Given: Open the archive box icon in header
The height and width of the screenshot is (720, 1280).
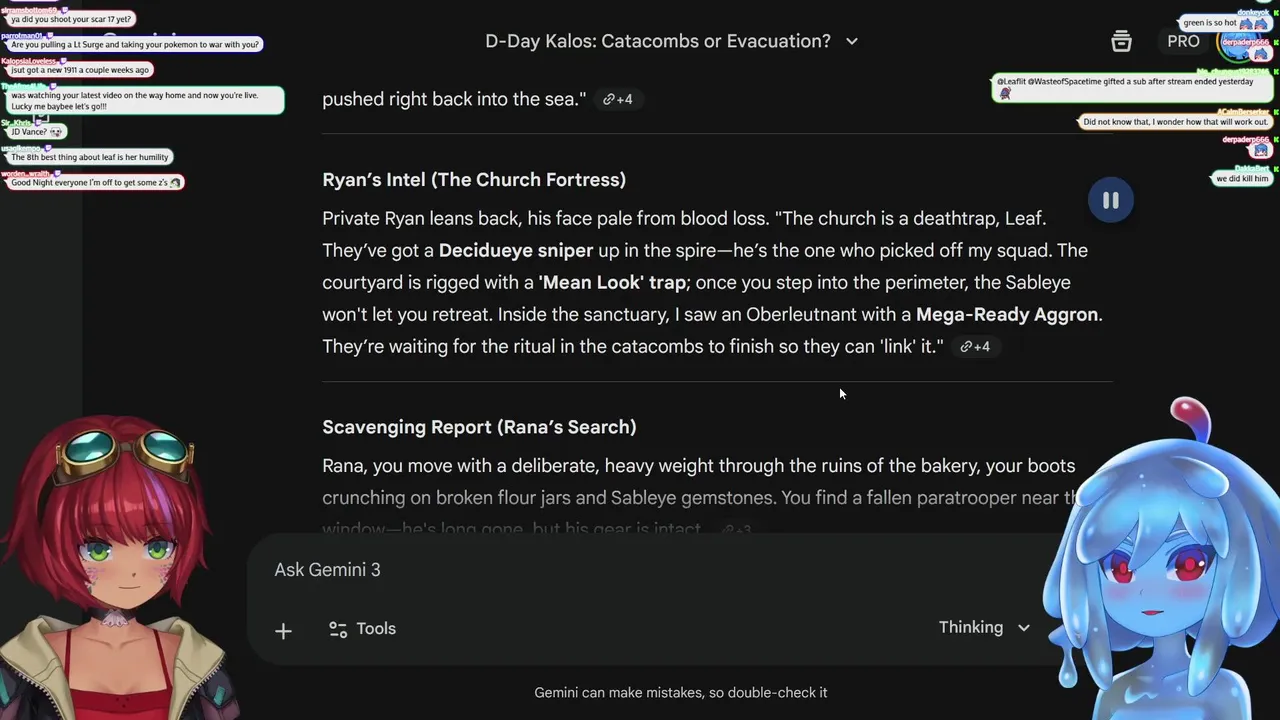Looking at the screenshot, I should (1121, 41).
